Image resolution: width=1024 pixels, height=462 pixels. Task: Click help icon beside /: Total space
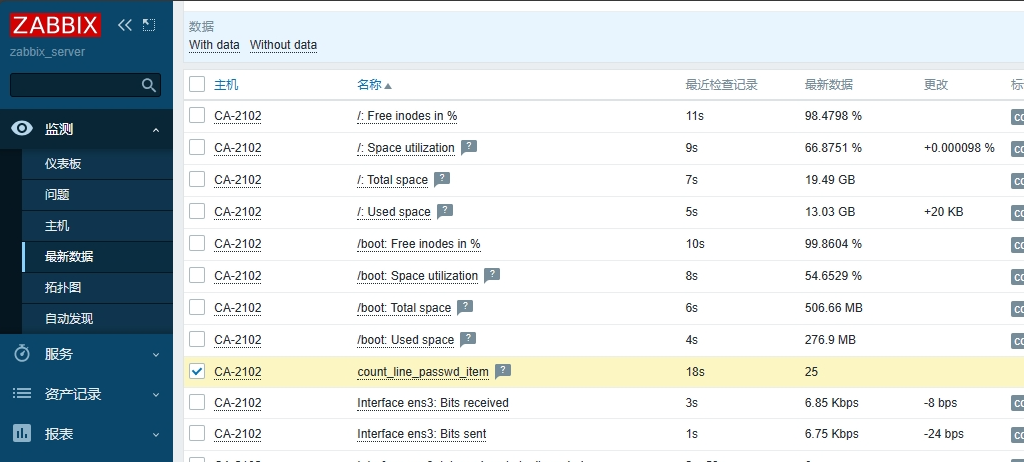click(441, 179)
